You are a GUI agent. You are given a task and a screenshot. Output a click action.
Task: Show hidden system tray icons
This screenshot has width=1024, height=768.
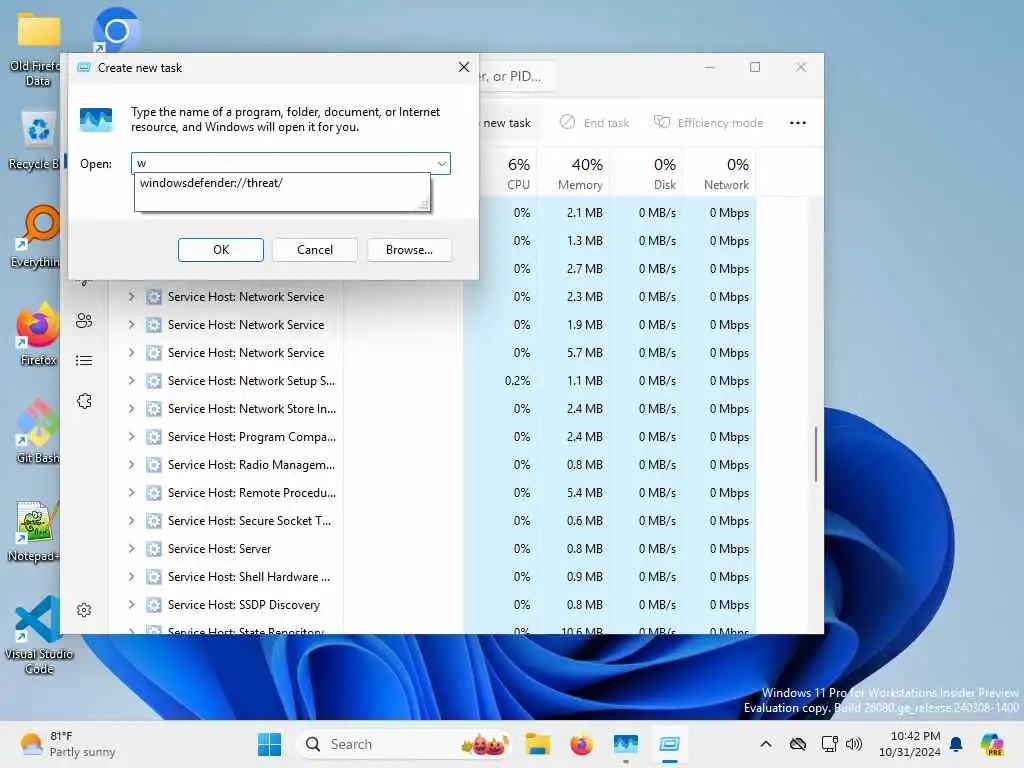pos(766,744)
